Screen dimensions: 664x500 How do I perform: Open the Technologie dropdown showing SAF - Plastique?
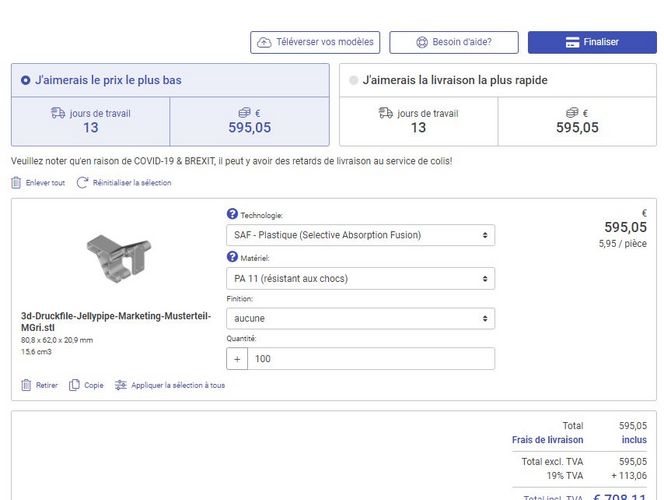(x=360, y=235)
